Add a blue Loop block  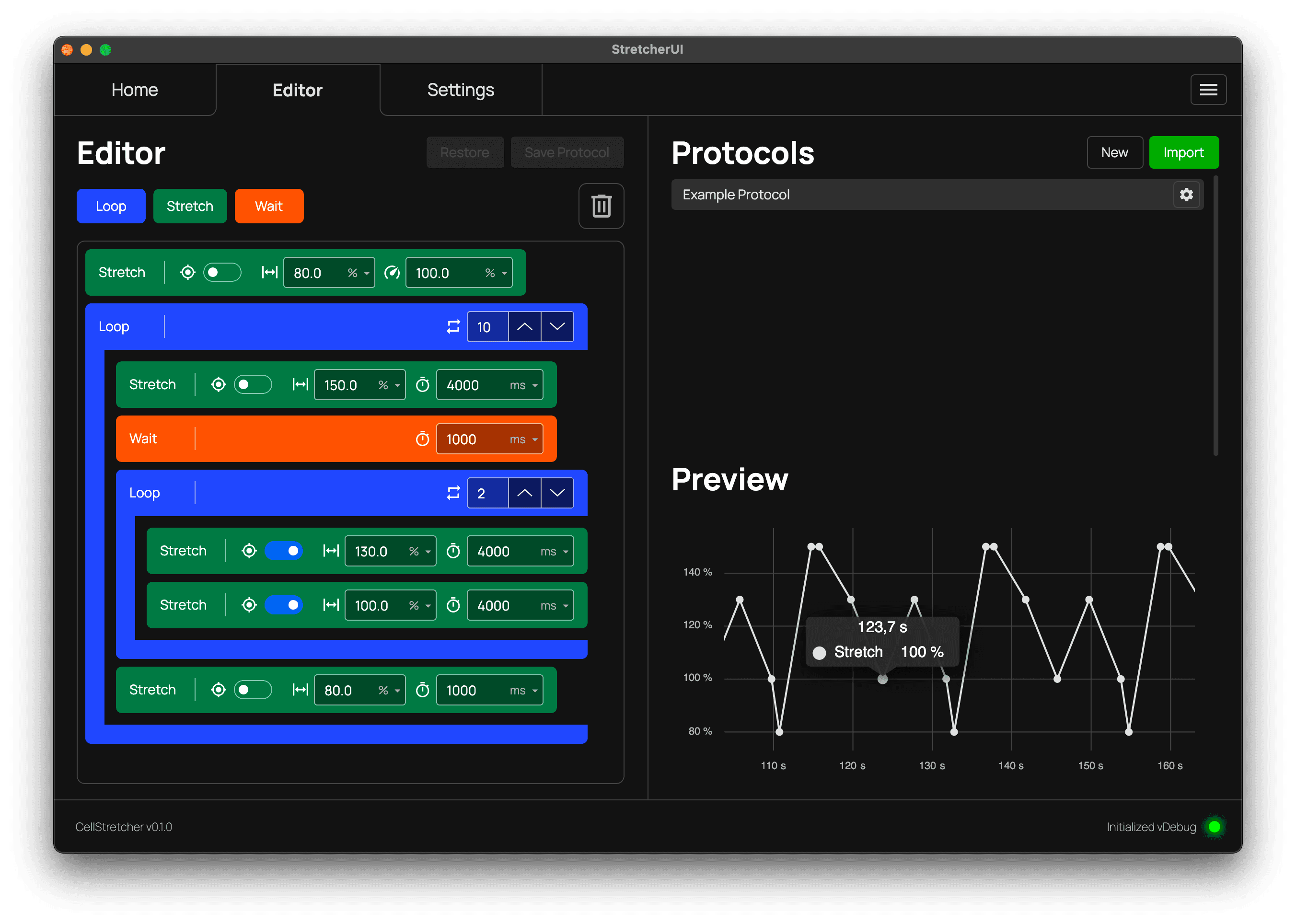pyautogui.click(x=111, y=206)
